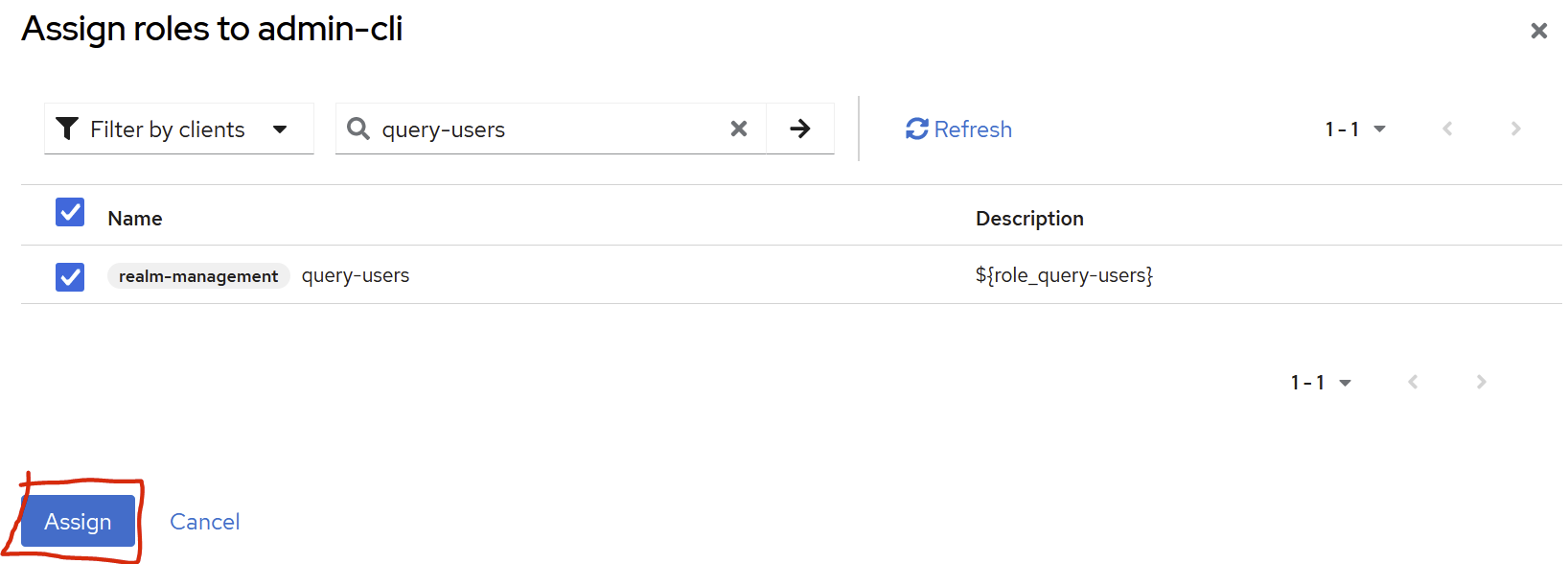This screenshot has width=1568, height=564.
Task: Expand the top 1-1 pagination dropdown
Action: (1355, 129)
